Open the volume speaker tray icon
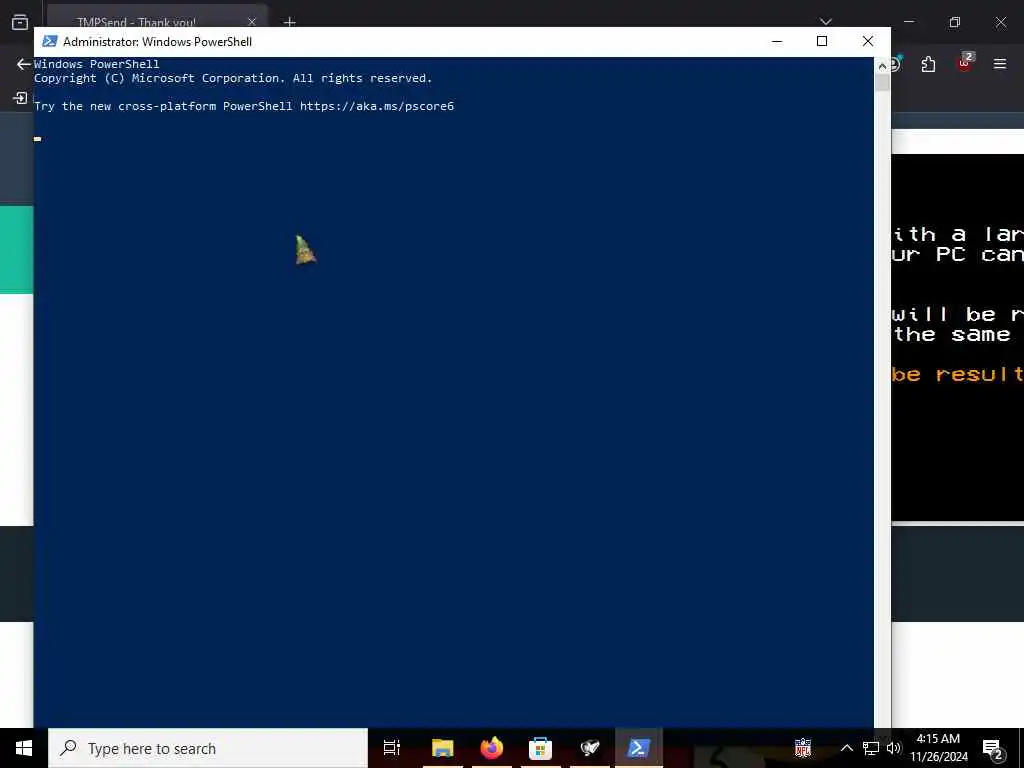The height and width of the screenshot is (768, 1024). click(x=893, y=748)
